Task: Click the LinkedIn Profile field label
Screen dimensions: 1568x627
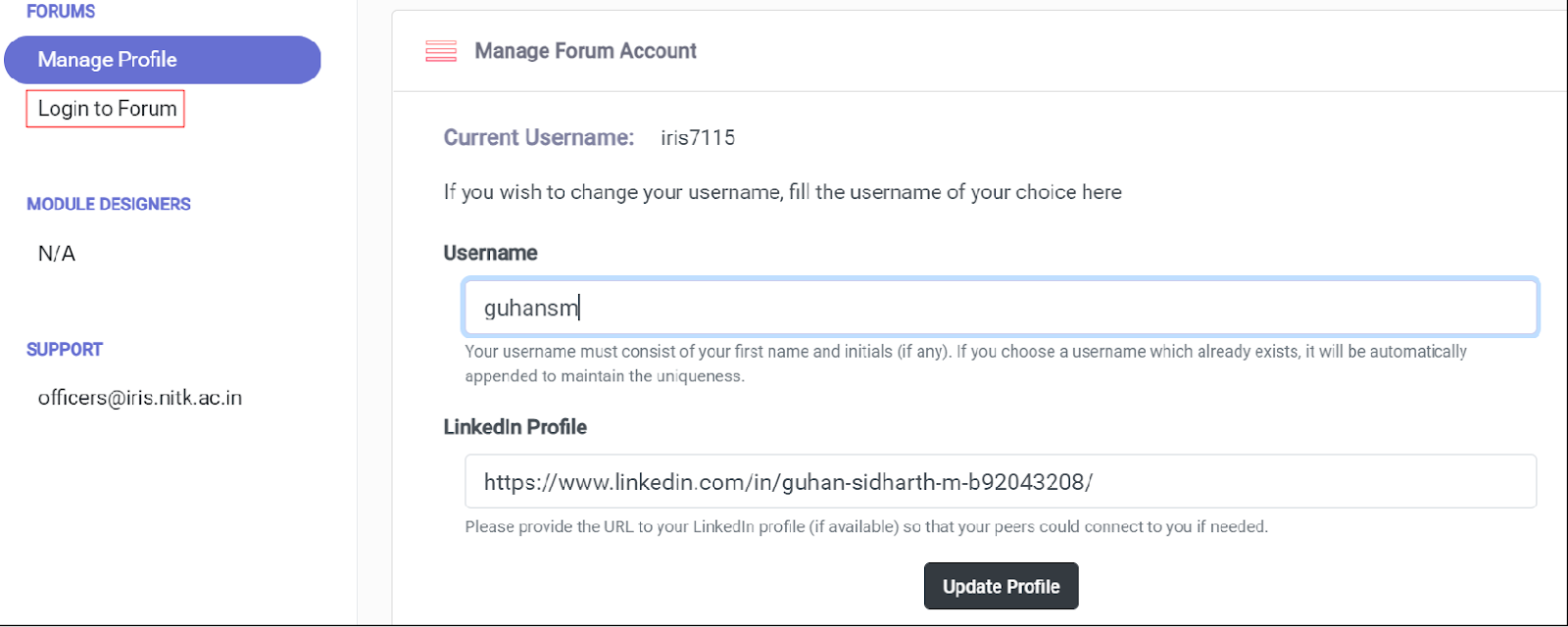Action: point(514,427)
